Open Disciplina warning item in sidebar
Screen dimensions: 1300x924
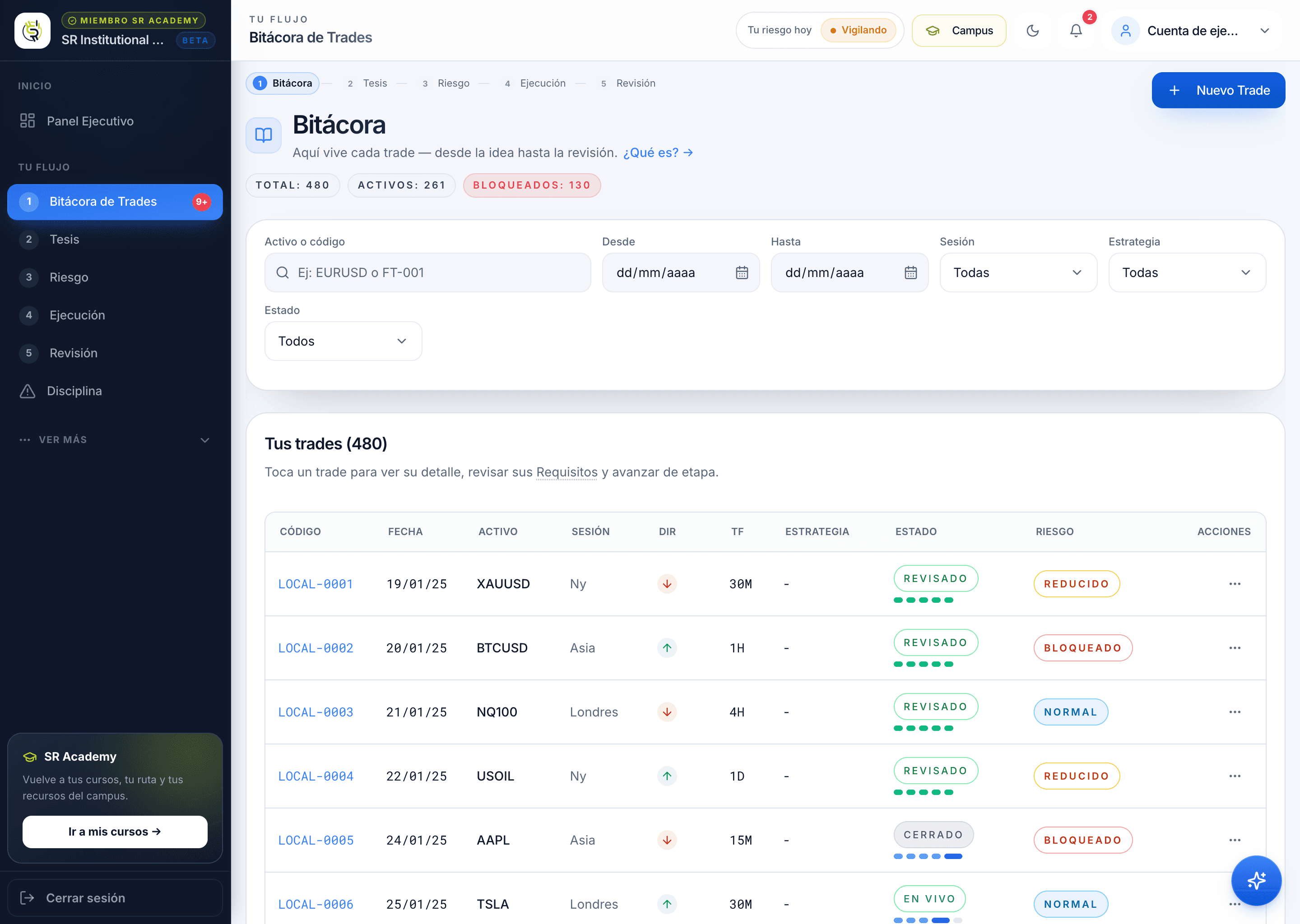(x=115, y=391)
